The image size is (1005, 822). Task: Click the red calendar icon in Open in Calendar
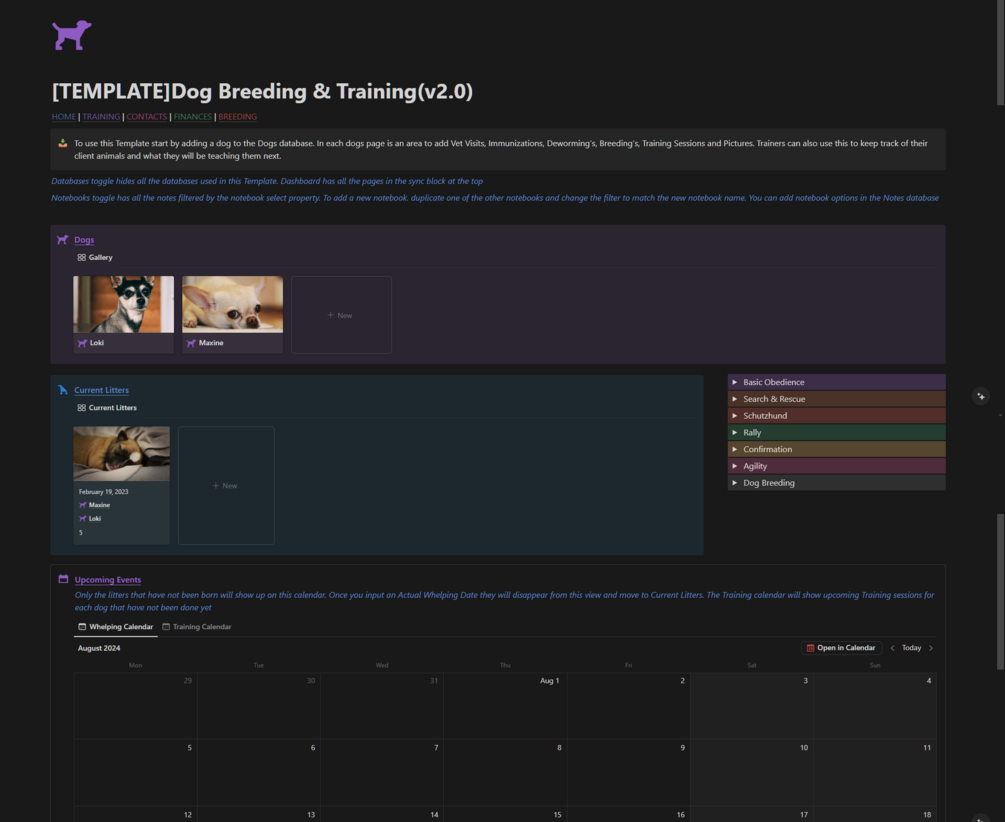810,648
